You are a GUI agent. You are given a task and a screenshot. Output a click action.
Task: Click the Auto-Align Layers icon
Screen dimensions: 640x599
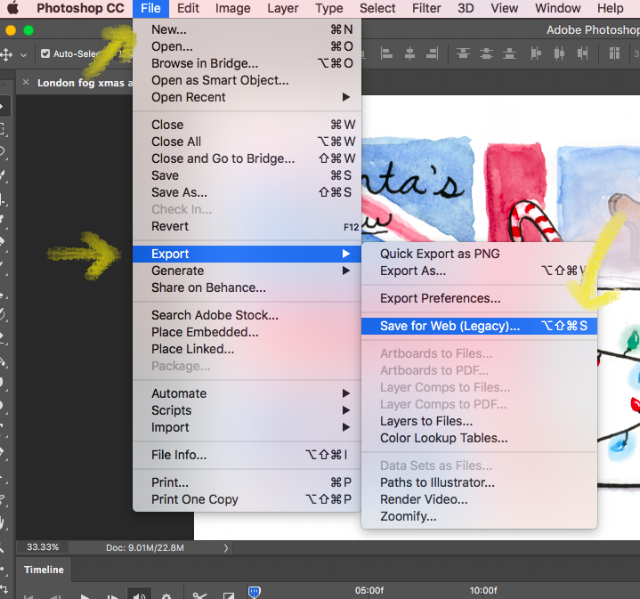pyautogui.click(x=614, y=53)
